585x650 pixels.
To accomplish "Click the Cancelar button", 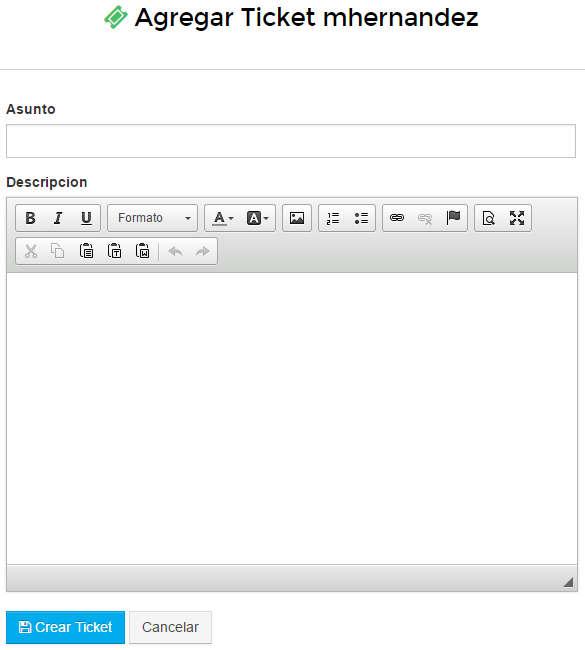I will coord(170,627).
